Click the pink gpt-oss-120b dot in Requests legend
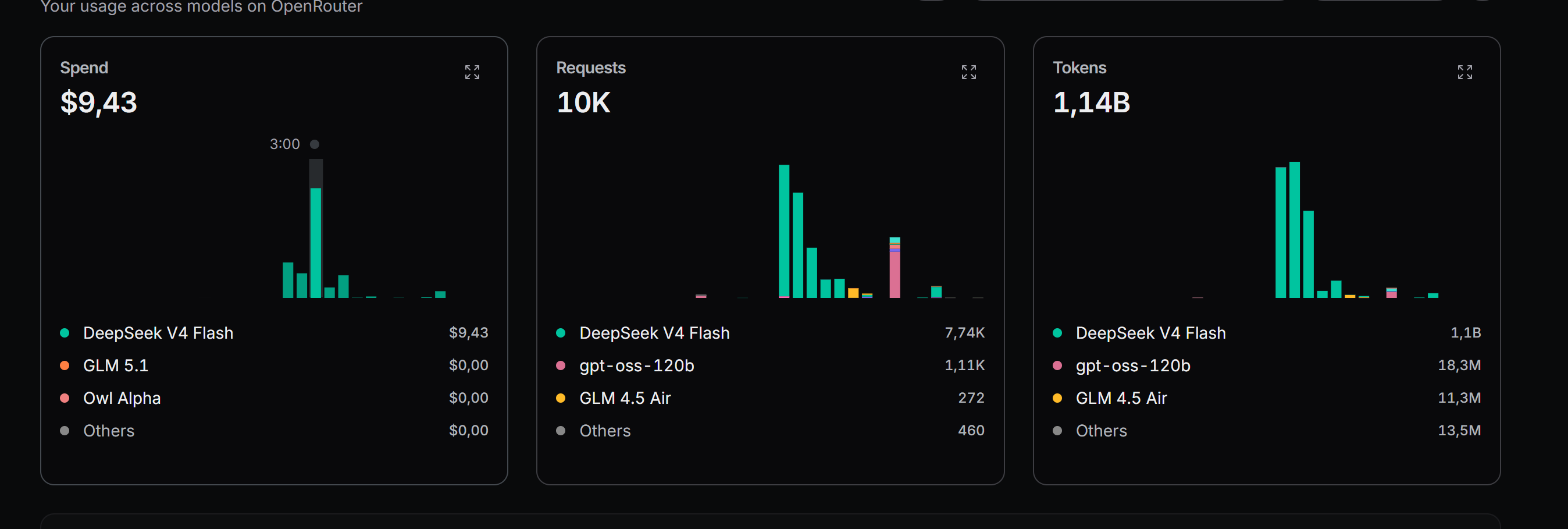 561,365
